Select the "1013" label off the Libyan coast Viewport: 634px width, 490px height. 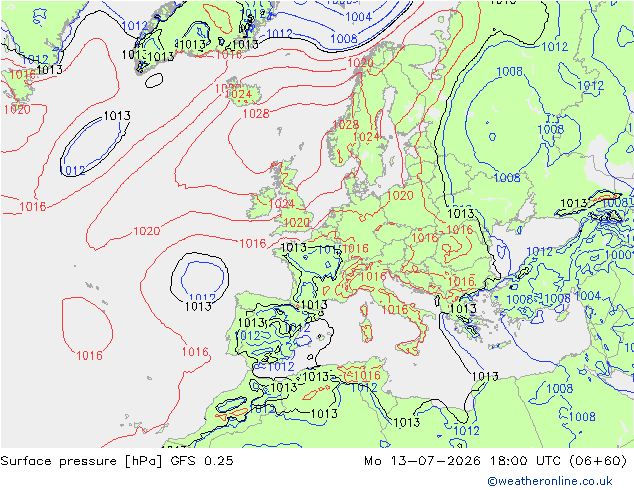click(485, 376)
